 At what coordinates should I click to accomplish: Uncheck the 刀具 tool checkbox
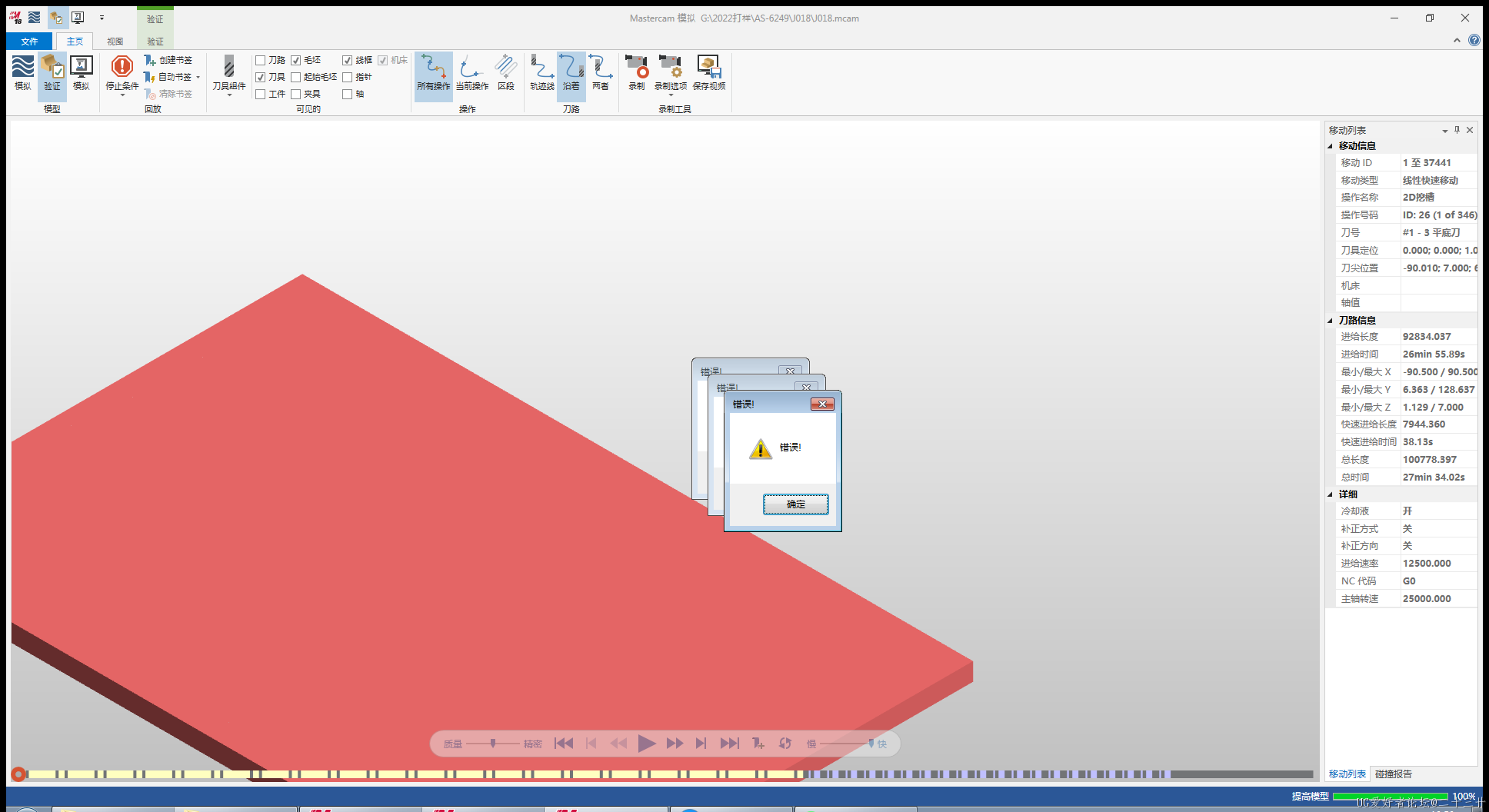pyautogui.click(x=261, y=77)
